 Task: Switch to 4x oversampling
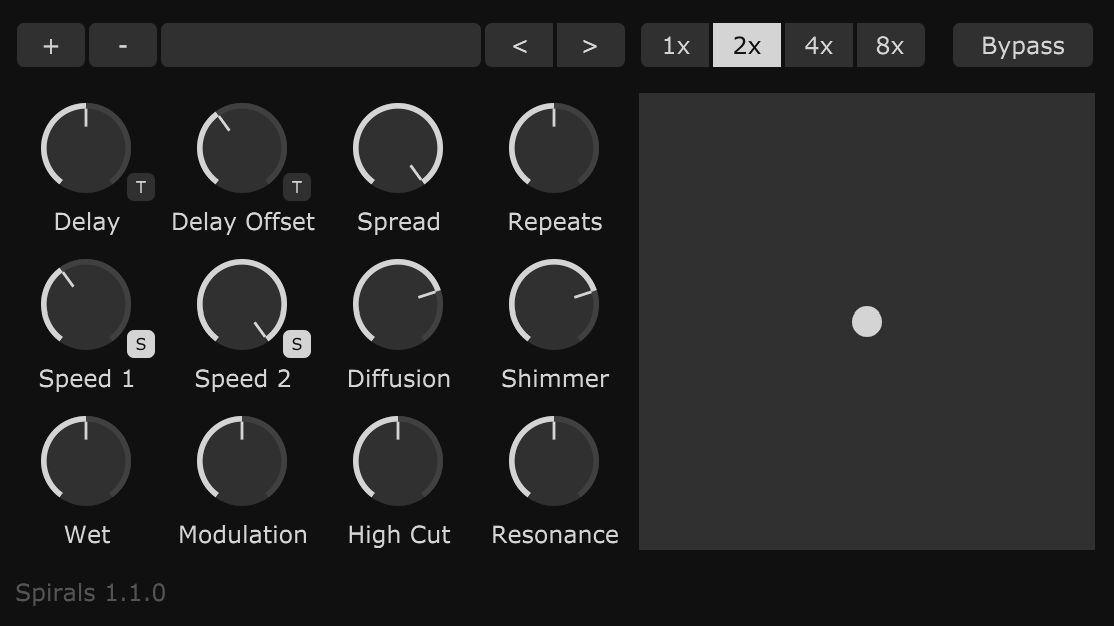(818, 46)
